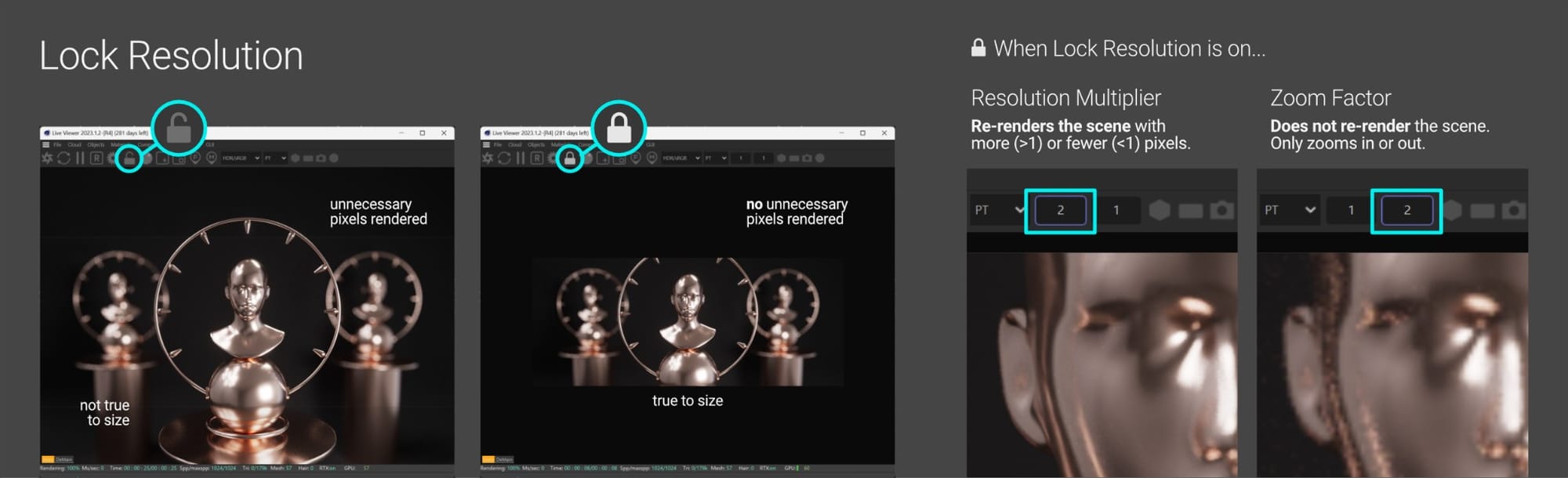
Task: Pause rendering in the right Live Viewer
Action: (x=521, y=158)
